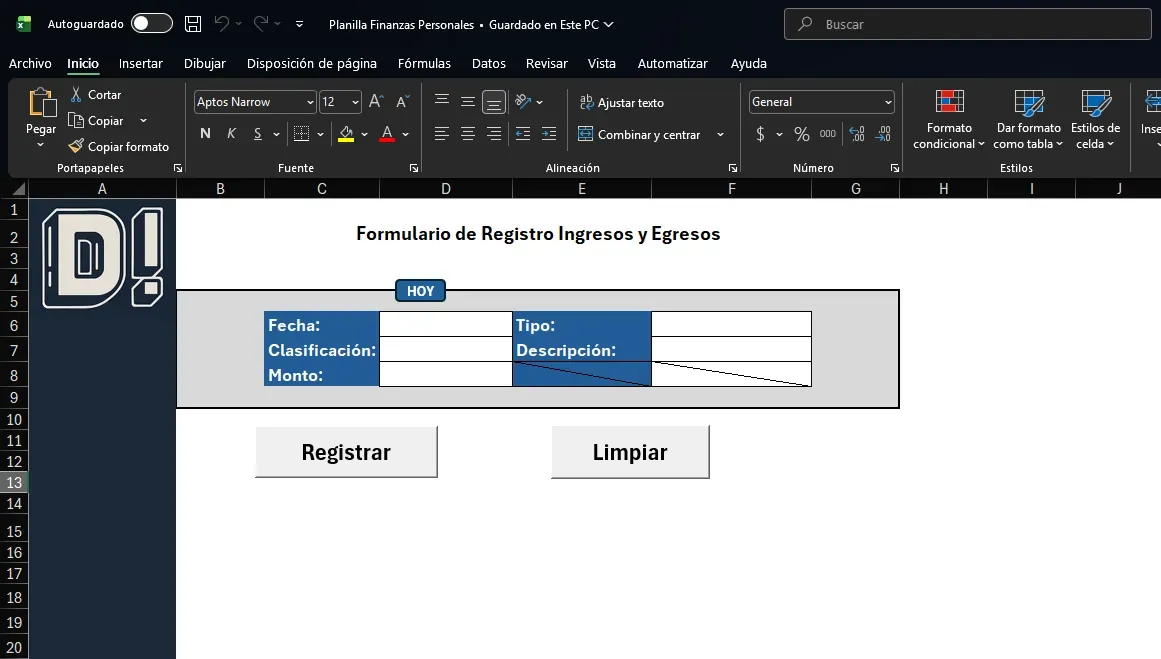Click the Registrar button
This screenshot has height=659, width=1161.
pyautogui.click(x=347, y=452)
